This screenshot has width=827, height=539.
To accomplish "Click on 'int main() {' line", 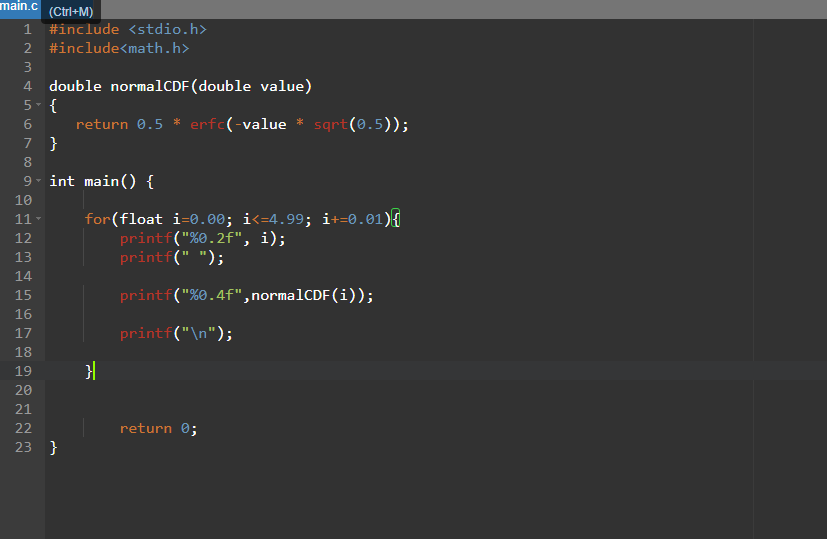I will [x=101, y=181].
